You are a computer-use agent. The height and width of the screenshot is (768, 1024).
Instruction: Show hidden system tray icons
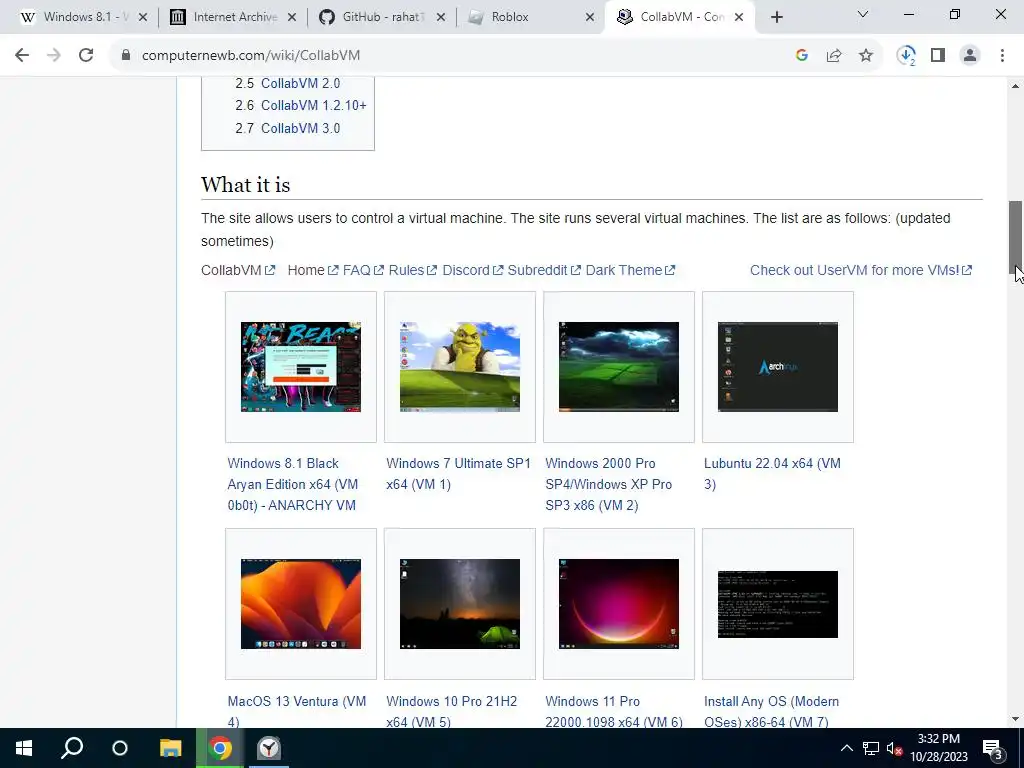pos(846,748)
